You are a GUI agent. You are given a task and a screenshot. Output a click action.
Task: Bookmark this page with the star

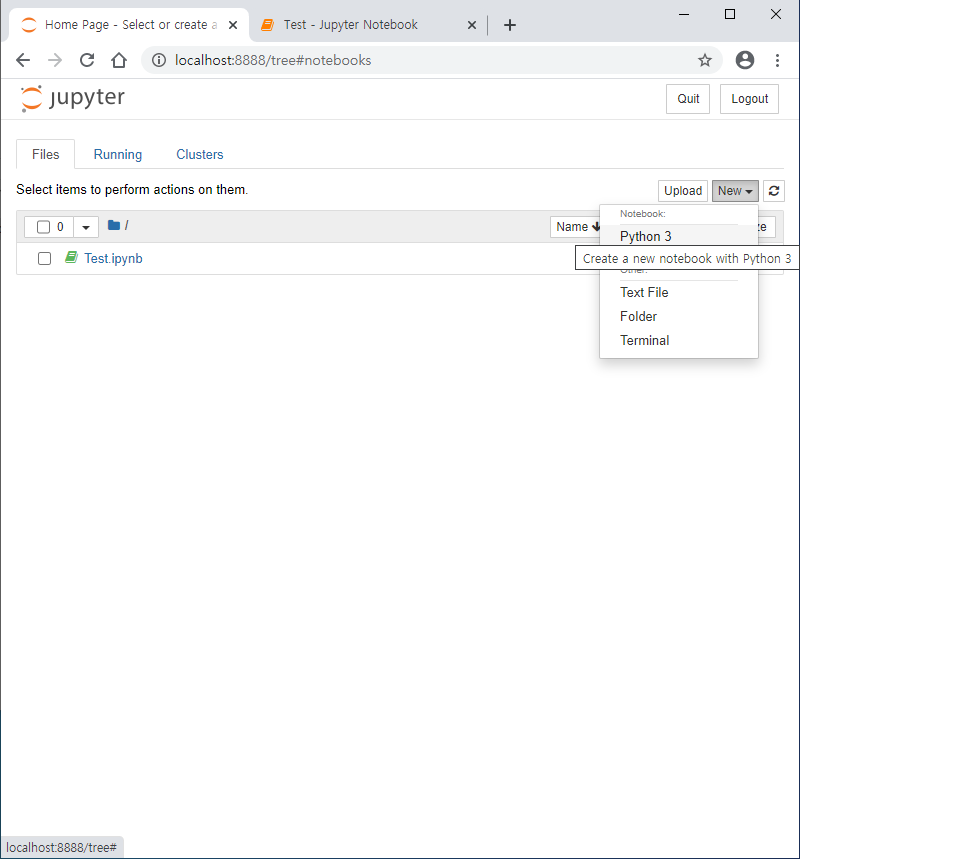point(705,60)
